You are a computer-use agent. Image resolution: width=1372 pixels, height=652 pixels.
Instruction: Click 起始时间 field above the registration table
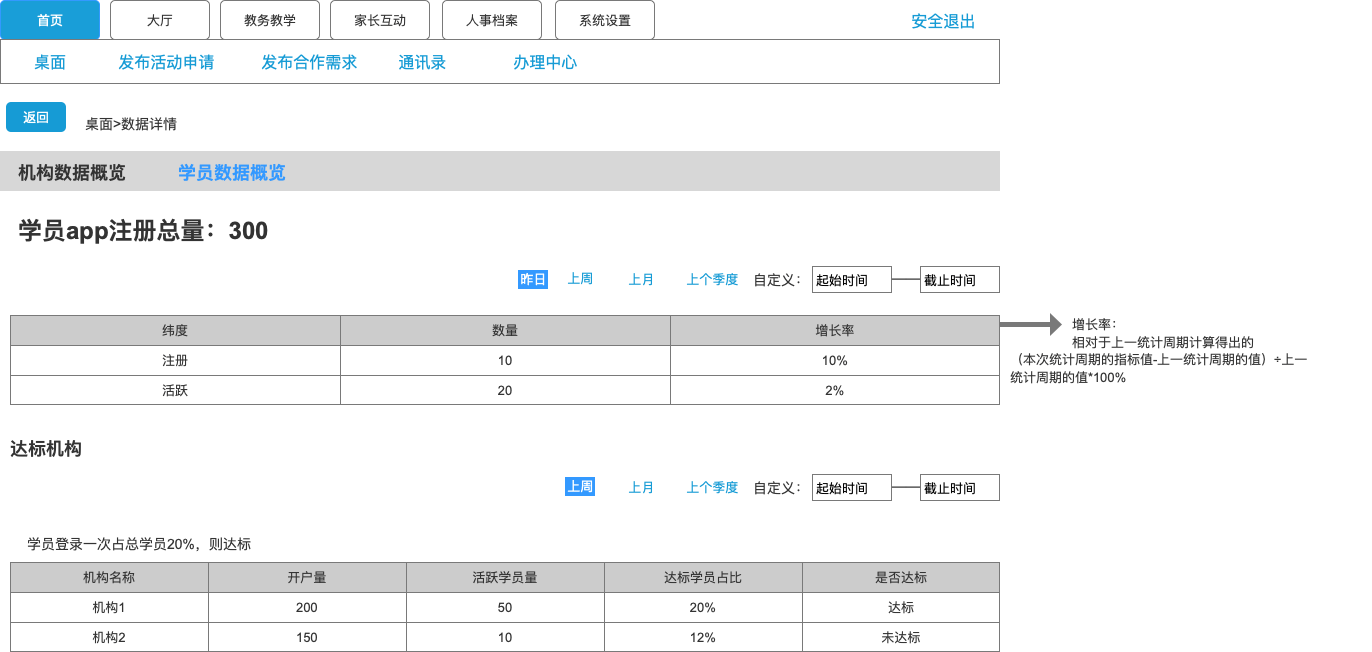click(851, 280)
